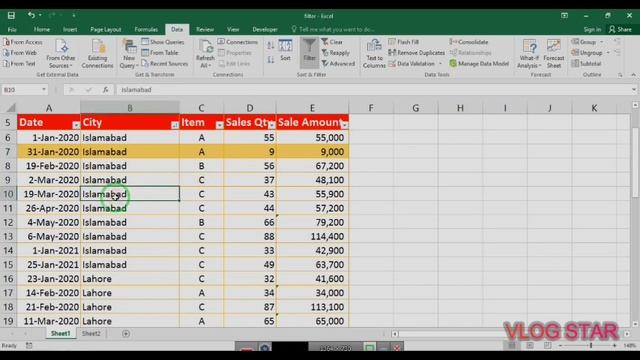Image resolution: width=640 pixels, height=360 pixels.
Task: Switch to the Developer tab
Action: point(265,29)
